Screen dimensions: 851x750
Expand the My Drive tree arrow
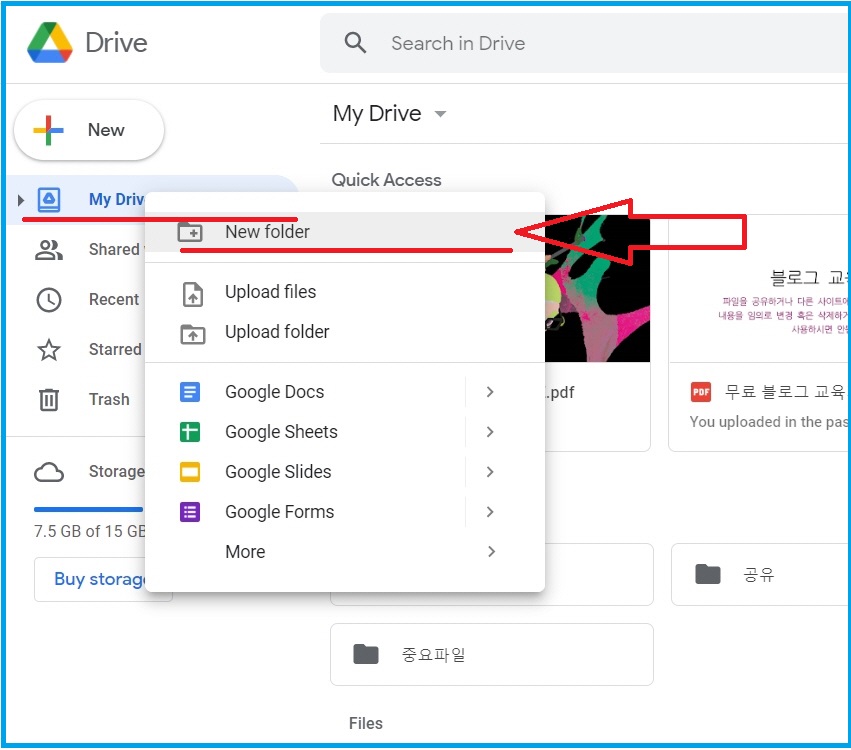pyautogui.click(x=21, y=200)
